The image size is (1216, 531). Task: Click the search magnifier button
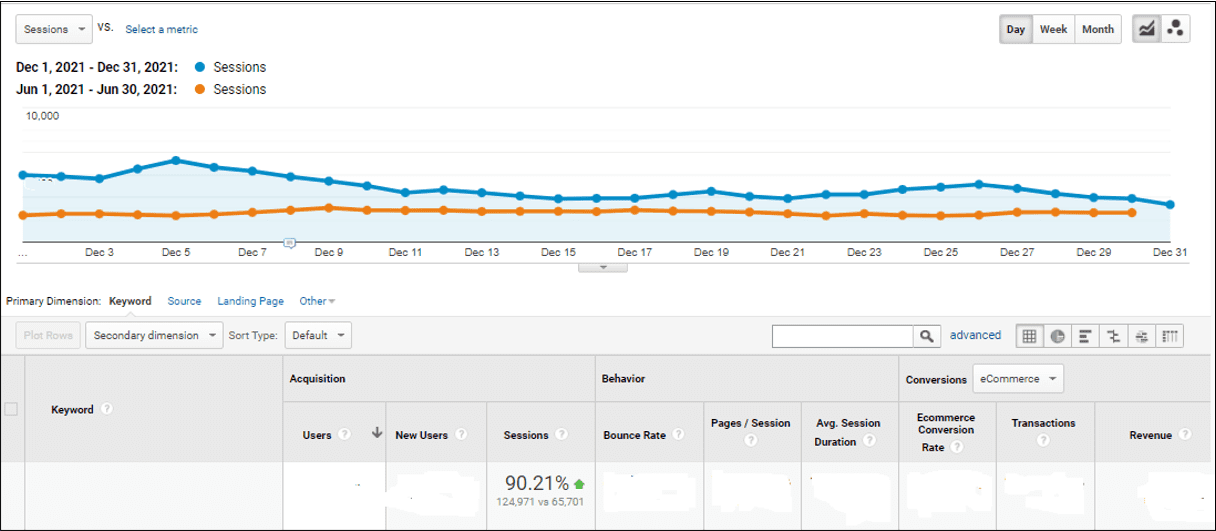click(927, 336)
